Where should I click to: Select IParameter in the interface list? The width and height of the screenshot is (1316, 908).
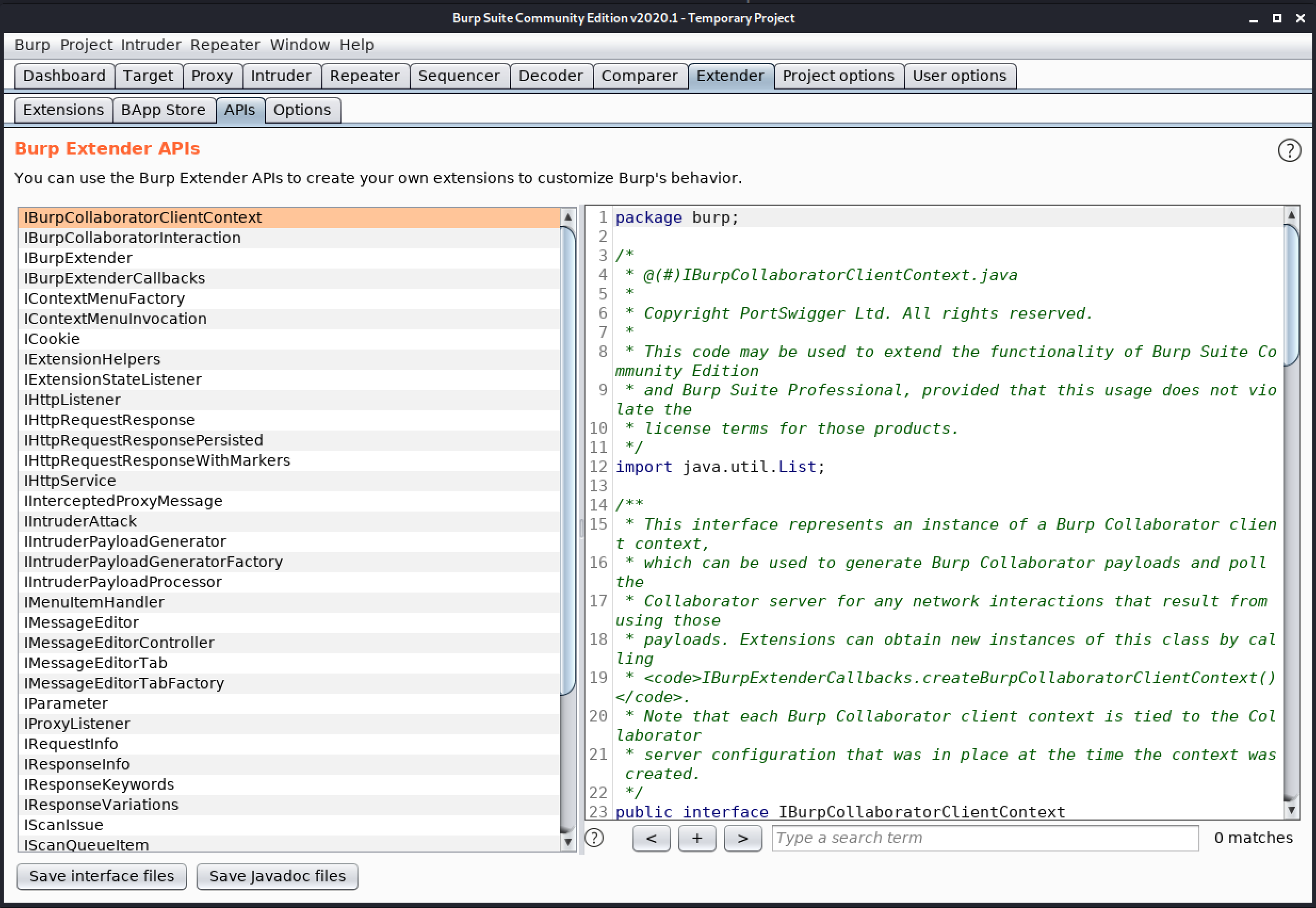pos(289,703)
